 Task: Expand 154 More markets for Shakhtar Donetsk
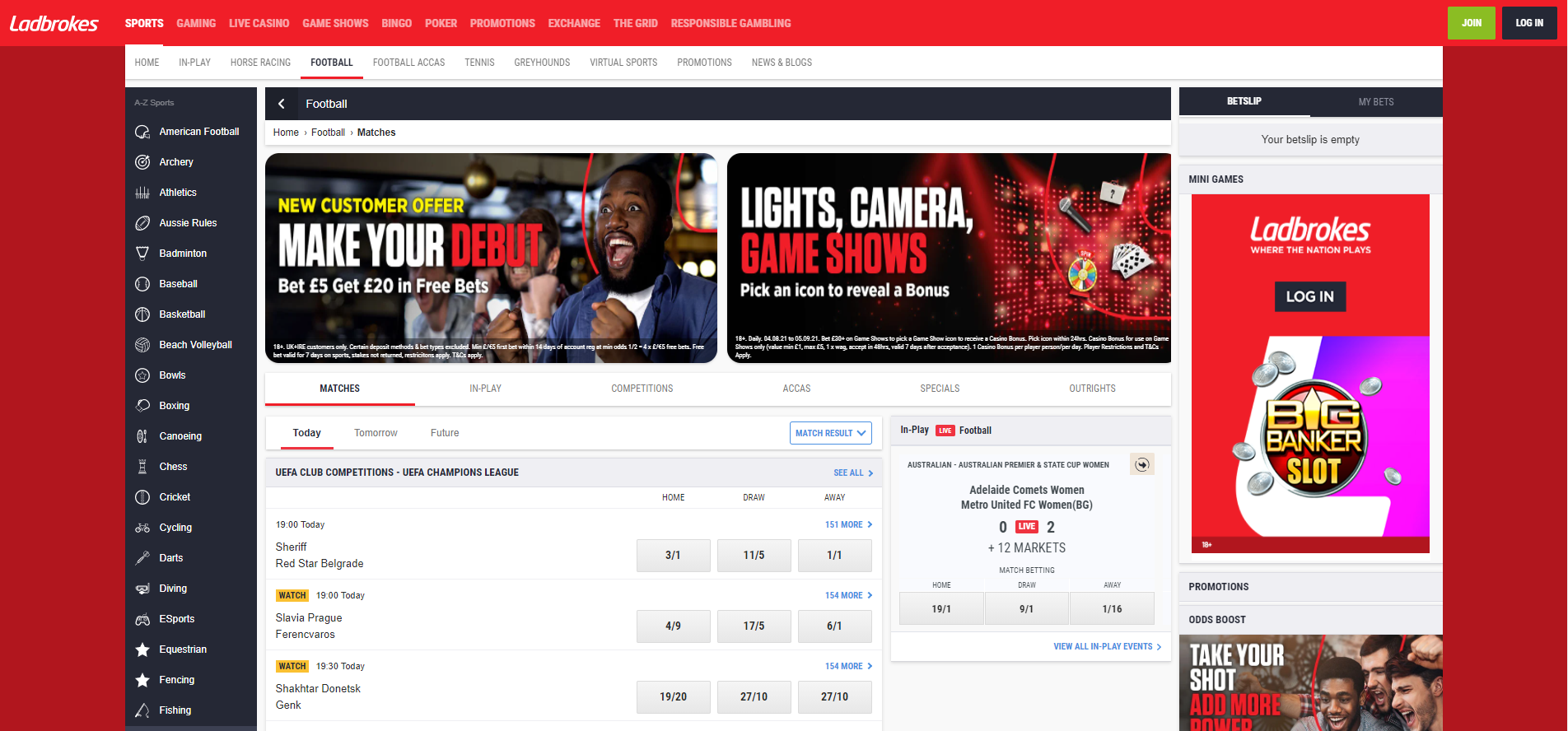(848, 666)
